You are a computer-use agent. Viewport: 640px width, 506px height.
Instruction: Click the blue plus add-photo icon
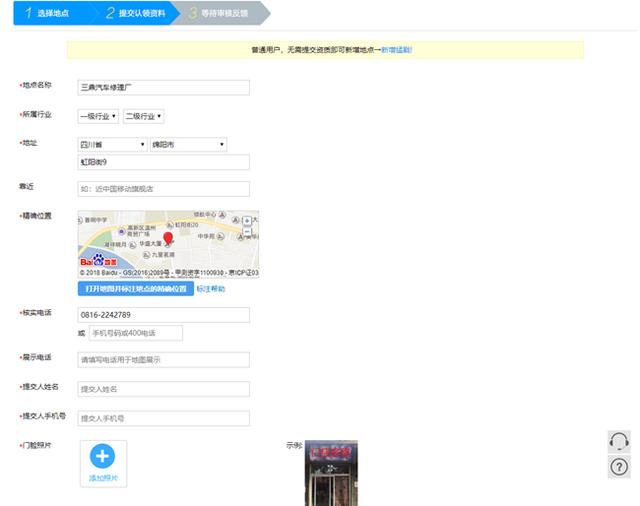coord(102,456)
